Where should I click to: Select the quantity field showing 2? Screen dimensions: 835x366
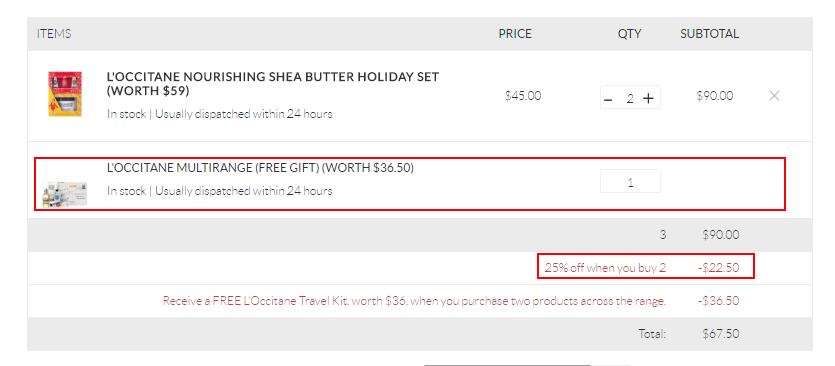pyautogui.click(x=630, y=99)
